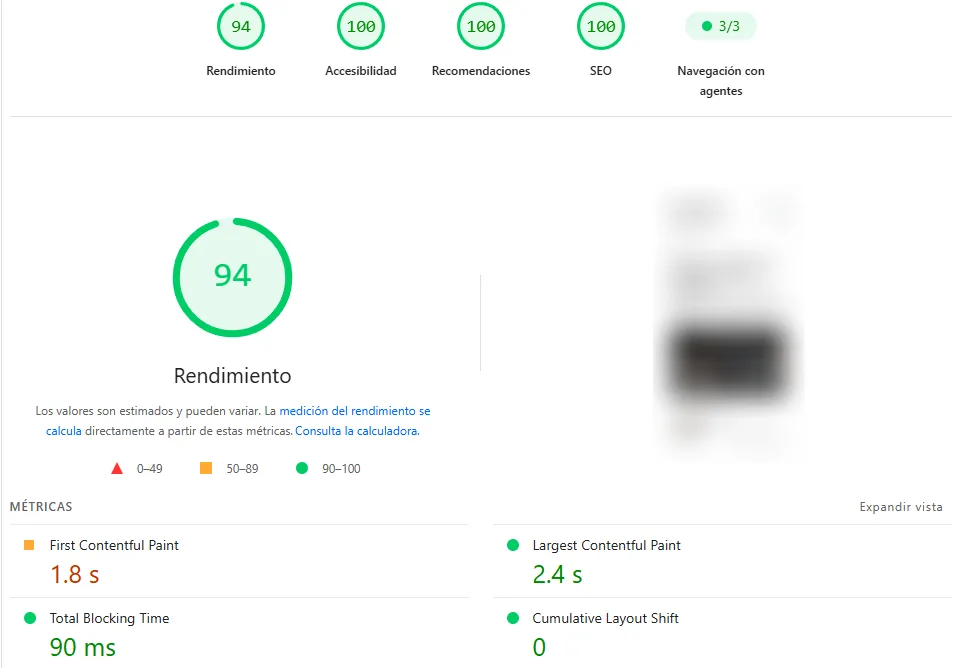Viewport: 958px width, 668px height.
Task: Open the 'Consulta la calculadora' link
Action: pos(357,431)
